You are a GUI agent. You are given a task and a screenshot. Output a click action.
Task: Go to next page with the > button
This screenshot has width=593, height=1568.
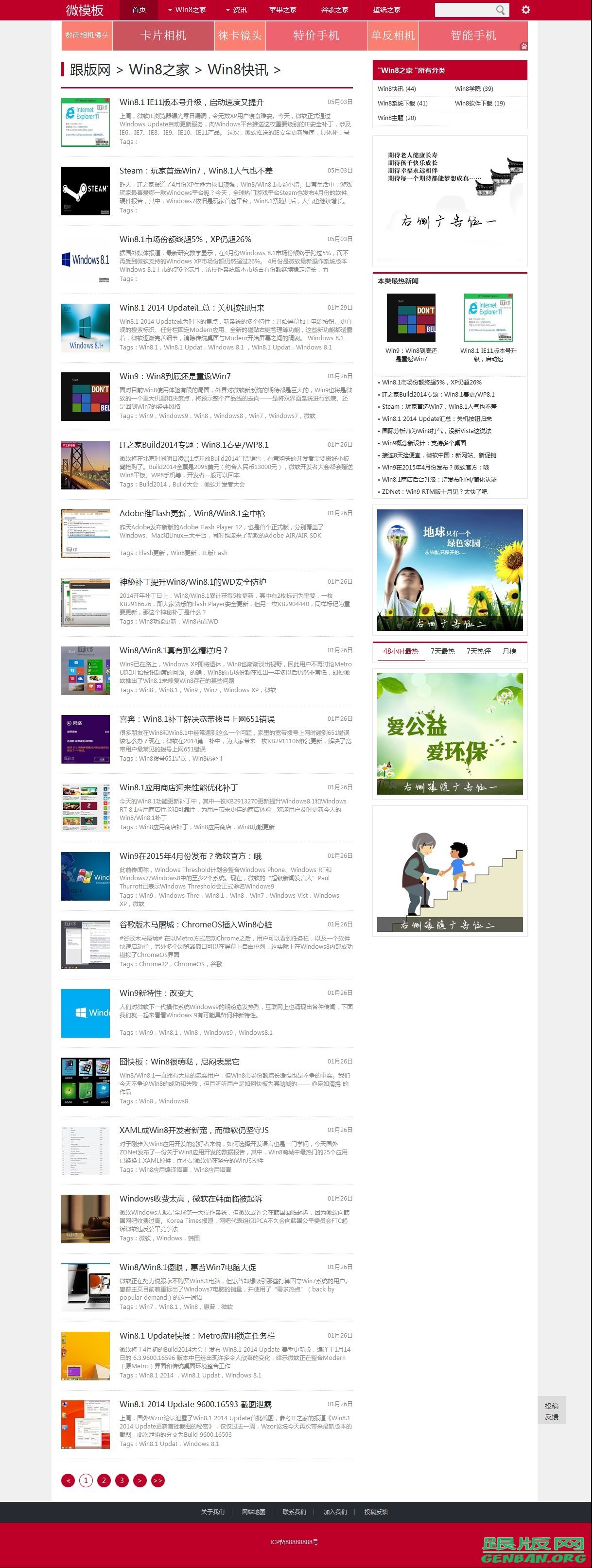140,1481
